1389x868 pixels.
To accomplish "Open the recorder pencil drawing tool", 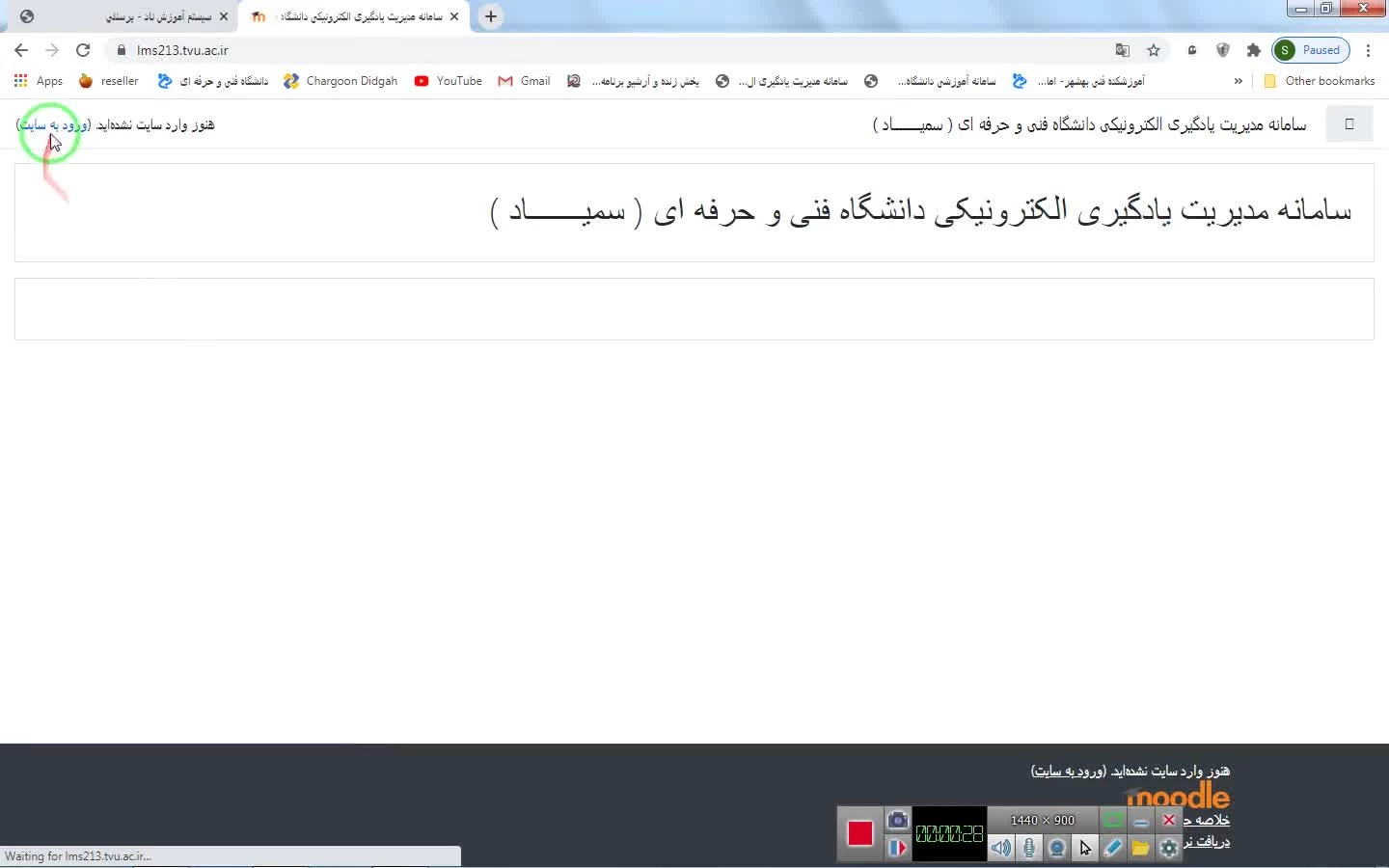I will pyautogui.click(x=1113, y=848).
